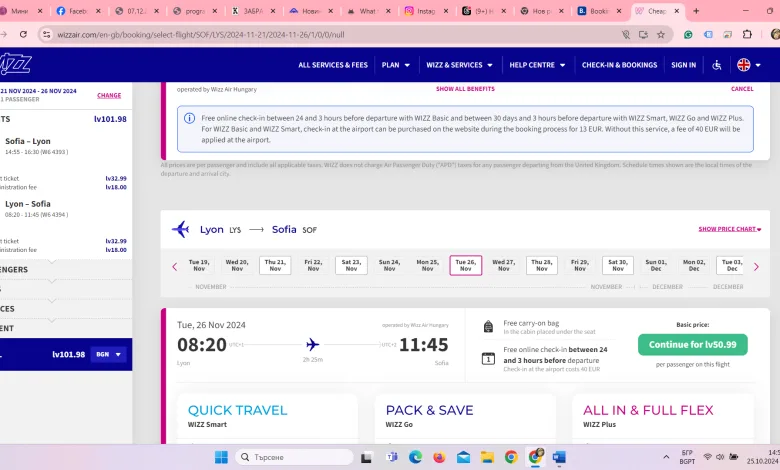
Task: Open Task View on the taskbar
Action: pyautogui.click(x=367, y=457)
